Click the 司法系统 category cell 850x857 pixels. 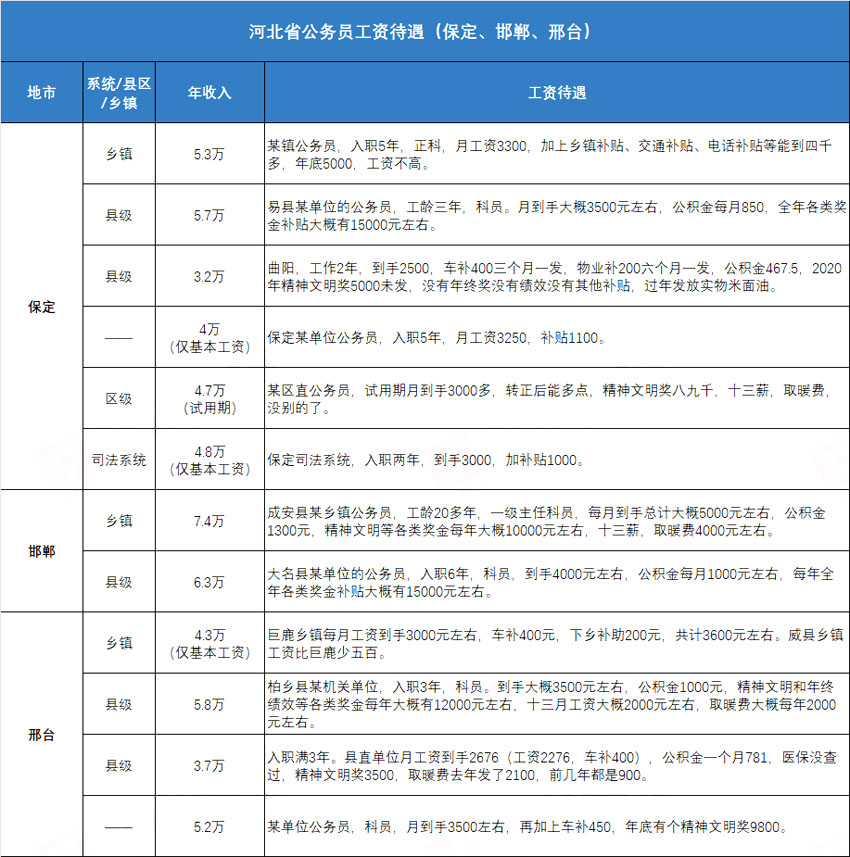pos(119,460)
